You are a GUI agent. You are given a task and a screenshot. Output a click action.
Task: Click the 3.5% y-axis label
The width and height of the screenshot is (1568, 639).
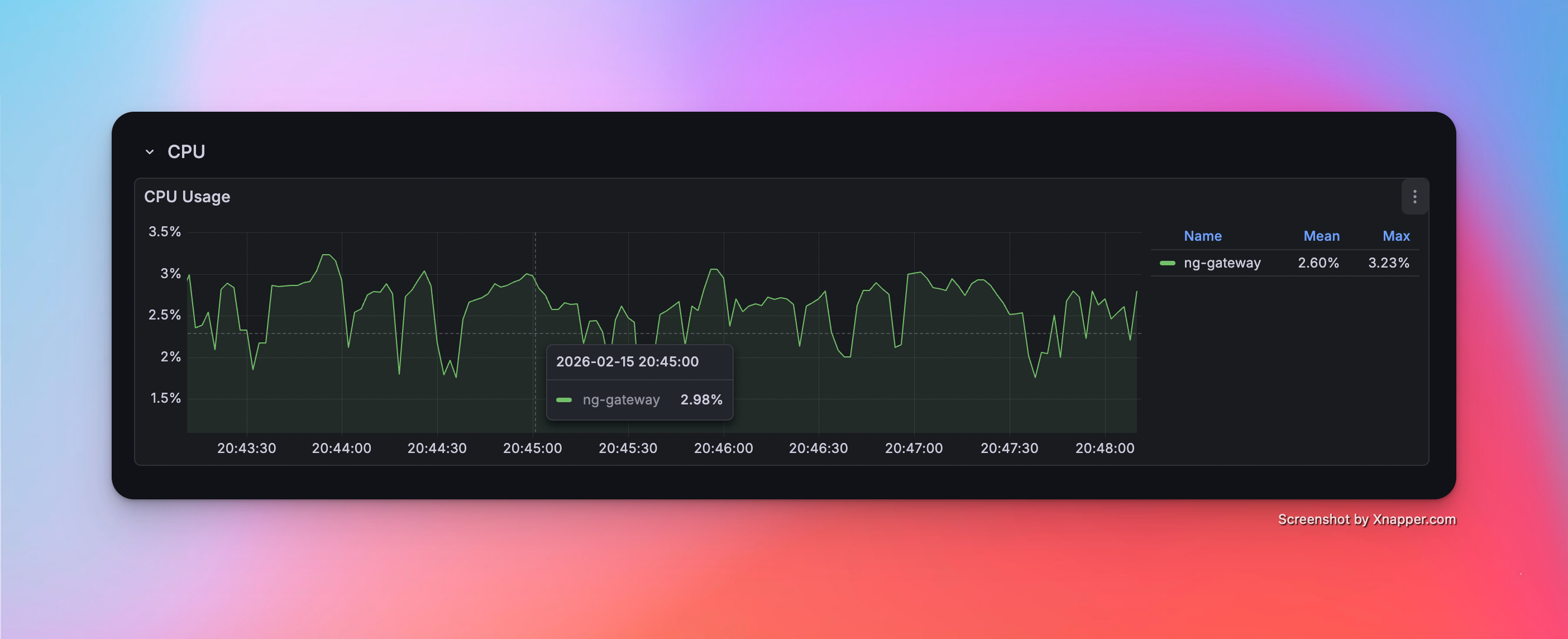click(x=164, y=231)
